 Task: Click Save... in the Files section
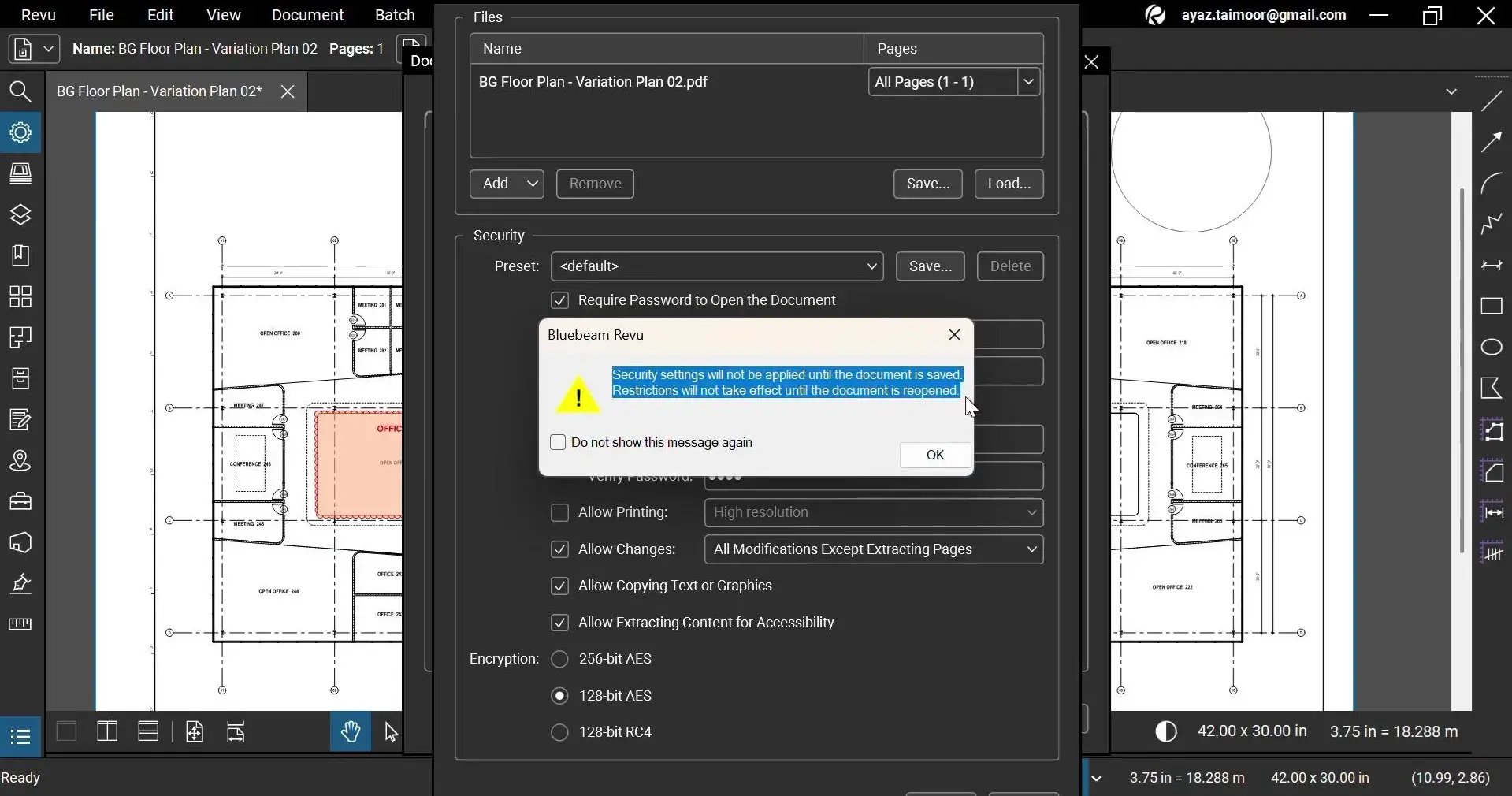[928, 184]
